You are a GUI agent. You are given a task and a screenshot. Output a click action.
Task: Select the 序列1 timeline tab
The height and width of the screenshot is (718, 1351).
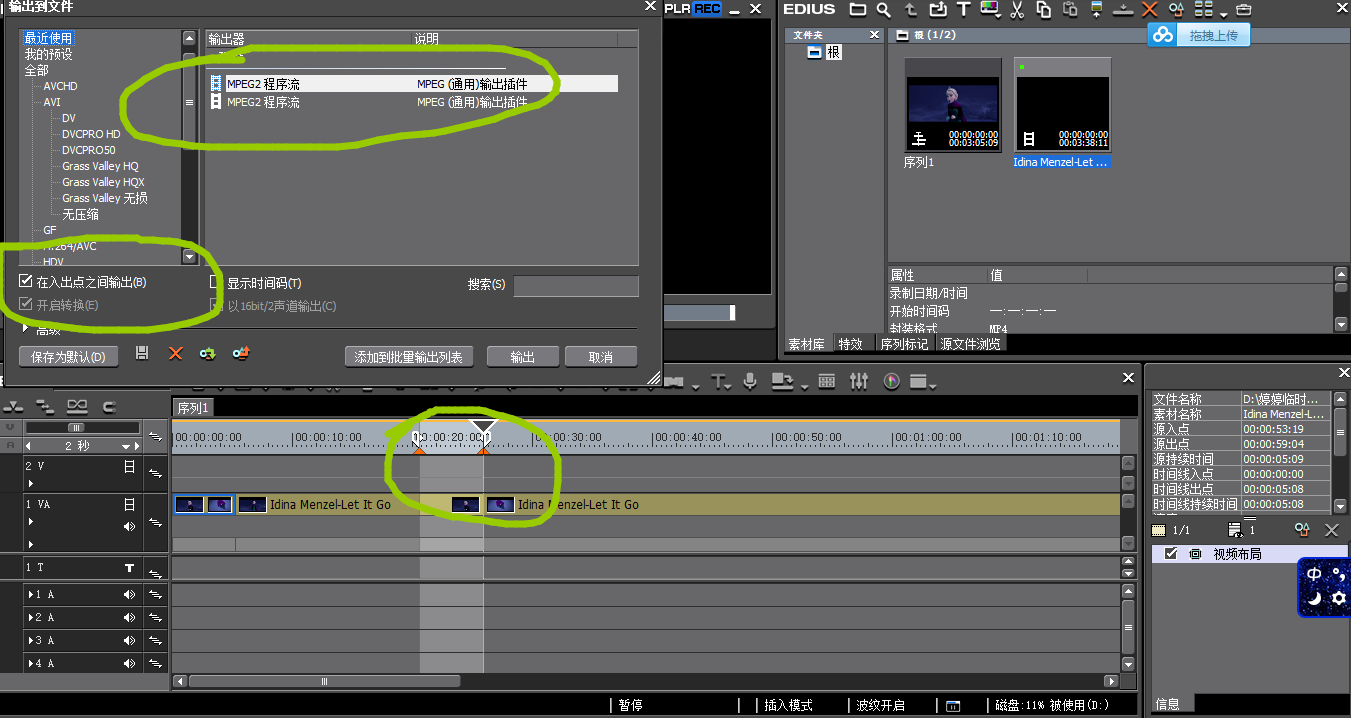pos(193,408)
